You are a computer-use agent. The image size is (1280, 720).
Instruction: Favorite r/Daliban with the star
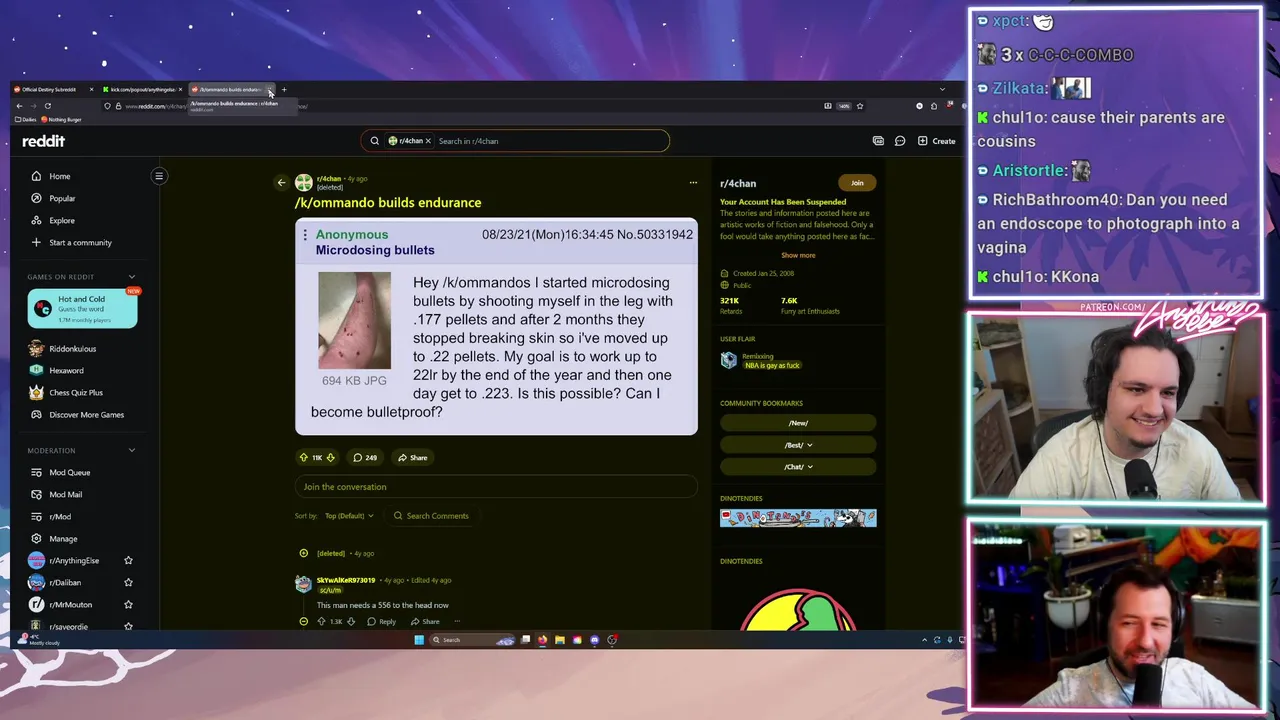point(128,582)
